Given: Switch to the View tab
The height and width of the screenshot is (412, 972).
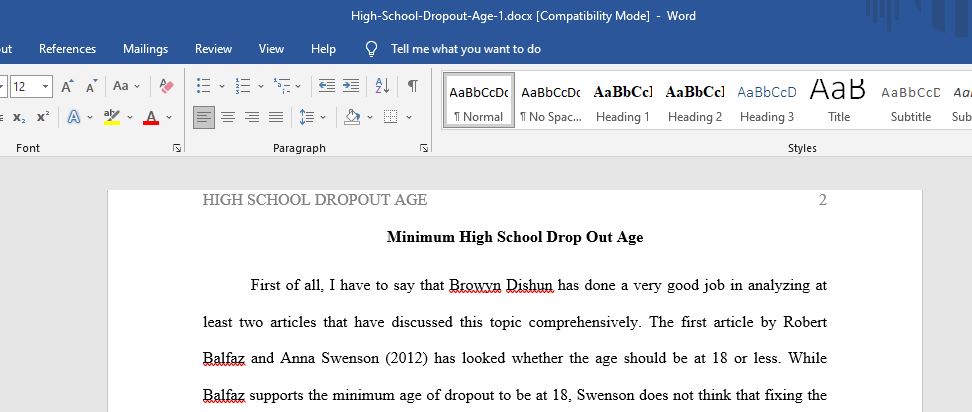Looking at the screenshot, I should (x=272, y=49).
